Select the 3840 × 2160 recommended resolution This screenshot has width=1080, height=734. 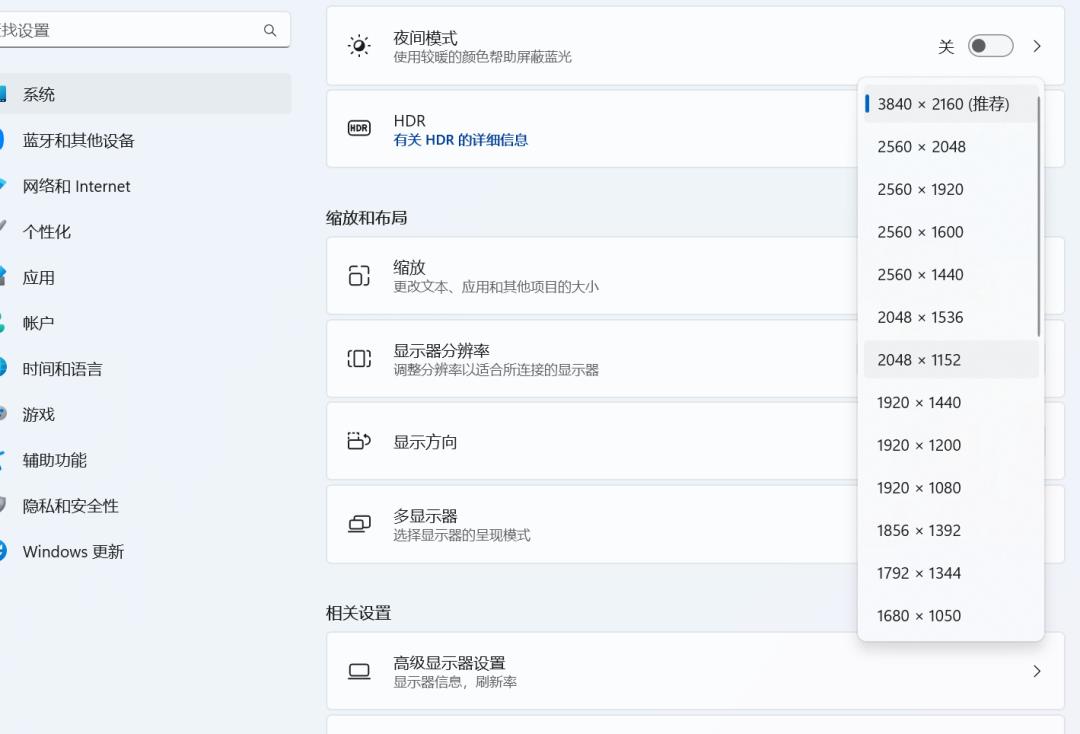(x=942, y=103)
